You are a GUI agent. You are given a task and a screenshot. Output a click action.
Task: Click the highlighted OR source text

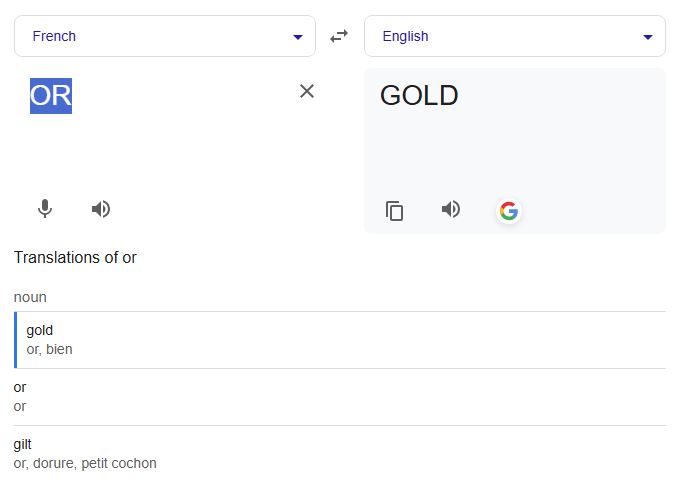[x=51, y=96]
